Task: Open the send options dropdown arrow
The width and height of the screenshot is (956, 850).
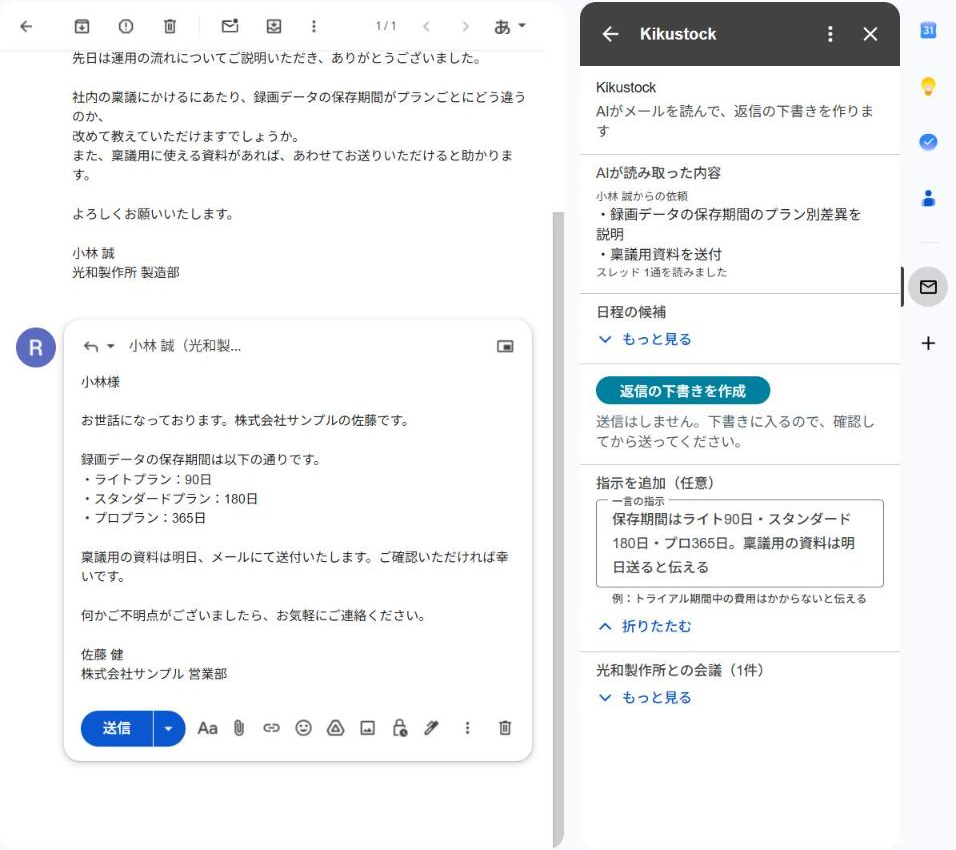Action: point(169,728)
